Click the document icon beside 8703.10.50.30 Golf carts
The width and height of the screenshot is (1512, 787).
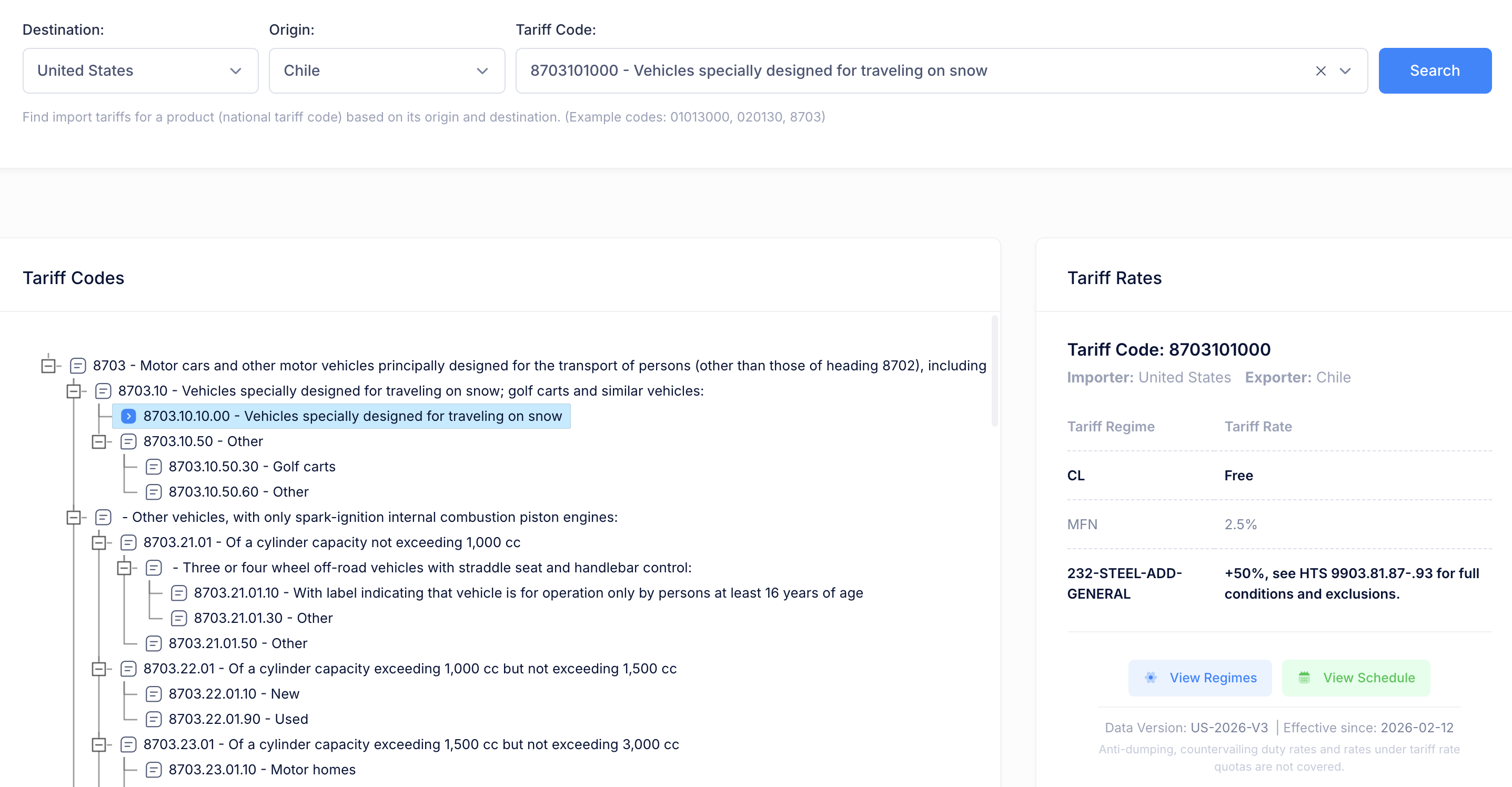pyautogui.click(x=153, y=467)
